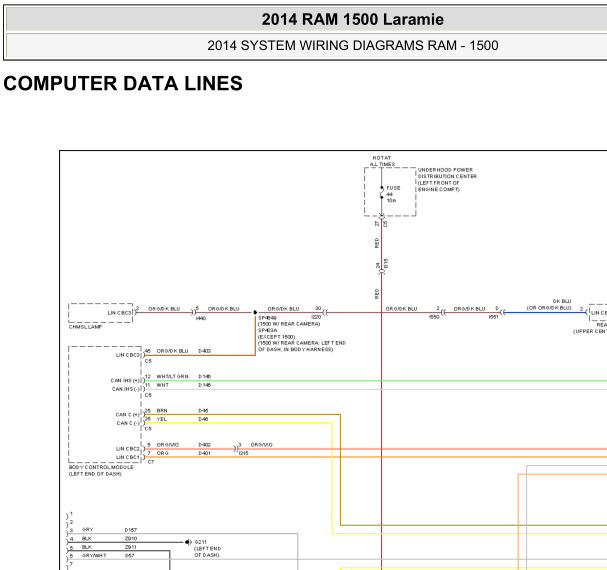Click the 'BRN' wire color label
The width and height of the screenshot is (607, 570).
click(162, 410)
